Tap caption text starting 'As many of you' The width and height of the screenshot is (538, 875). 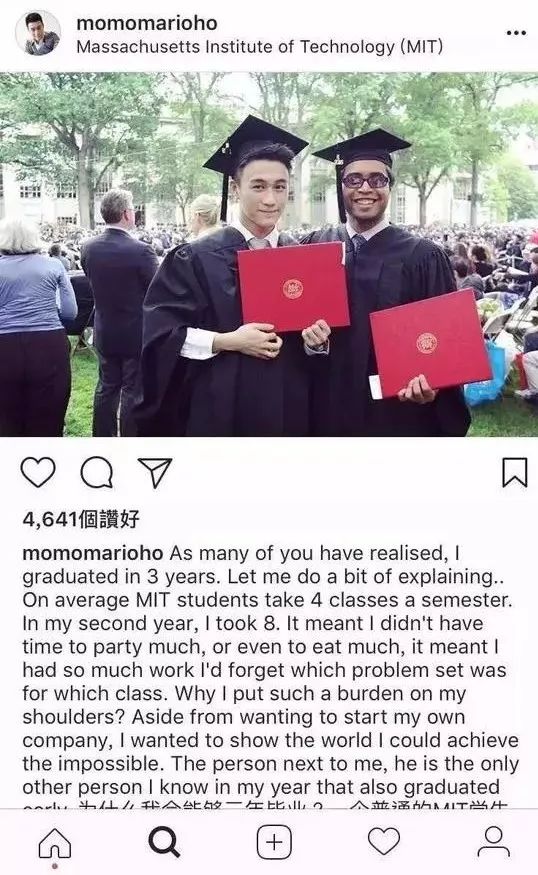click(x=270, y=670)
